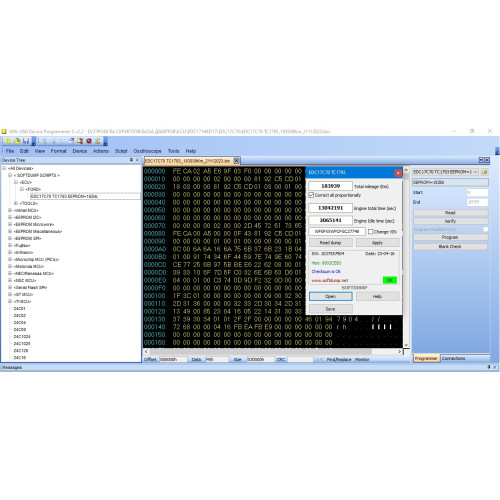Open the Script menu
This screenshot has height=500, width=500.
click(x=121, y=151)
